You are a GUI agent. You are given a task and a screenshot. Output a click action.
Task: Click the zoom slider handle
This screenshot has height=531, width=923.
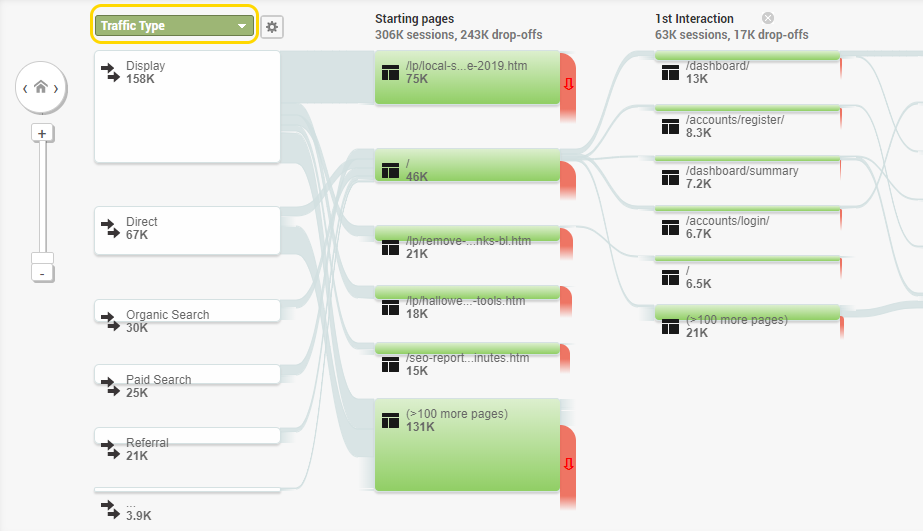point(42,258)
